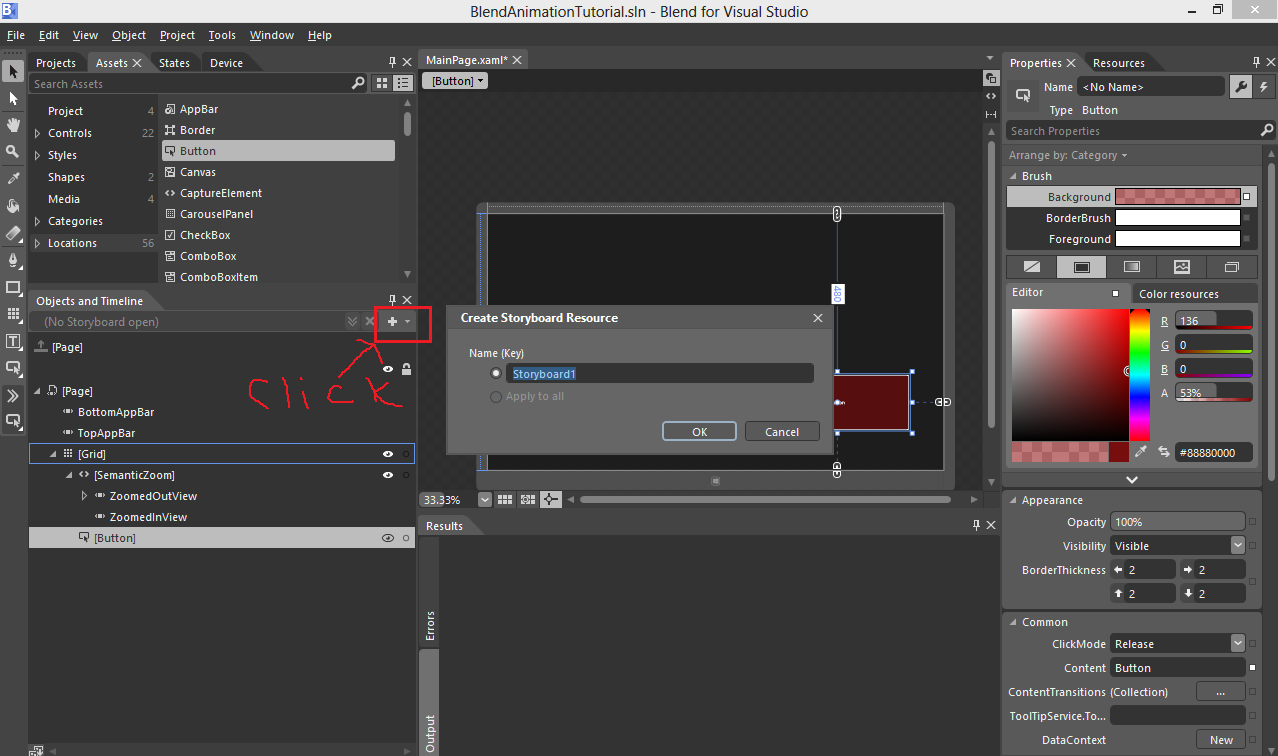This screenshot has width=1278, height=756.
Task: Hide the [Grid] object with its eye toggle
Action: tap(388, 453)
